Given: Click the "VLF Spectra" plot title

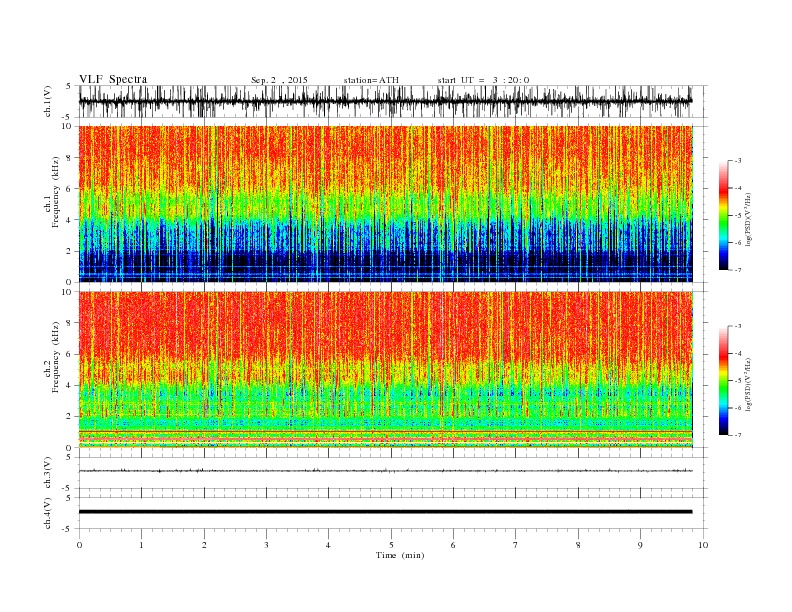Looking at the screenshot, I should [113, 79].
